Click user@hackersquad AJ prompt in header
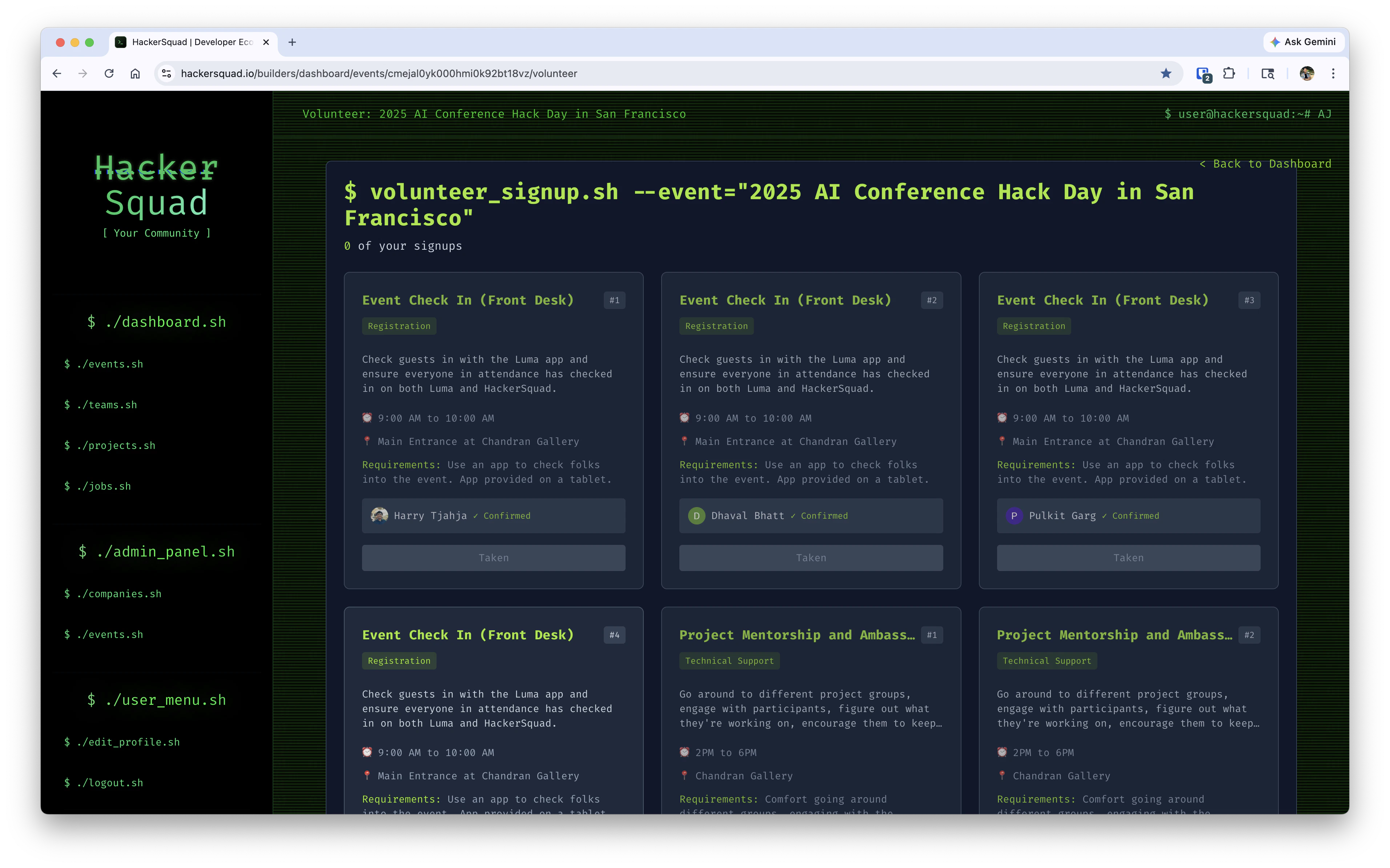Screen dimensions: 1390x868 click(1248, 114)
